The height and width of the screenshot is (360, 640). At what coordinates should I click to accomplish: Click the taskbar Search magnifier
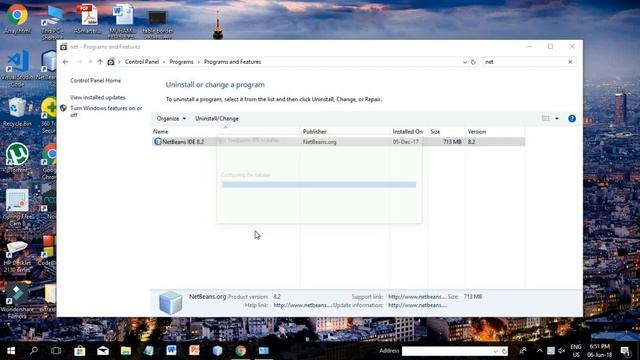(34, 351)
